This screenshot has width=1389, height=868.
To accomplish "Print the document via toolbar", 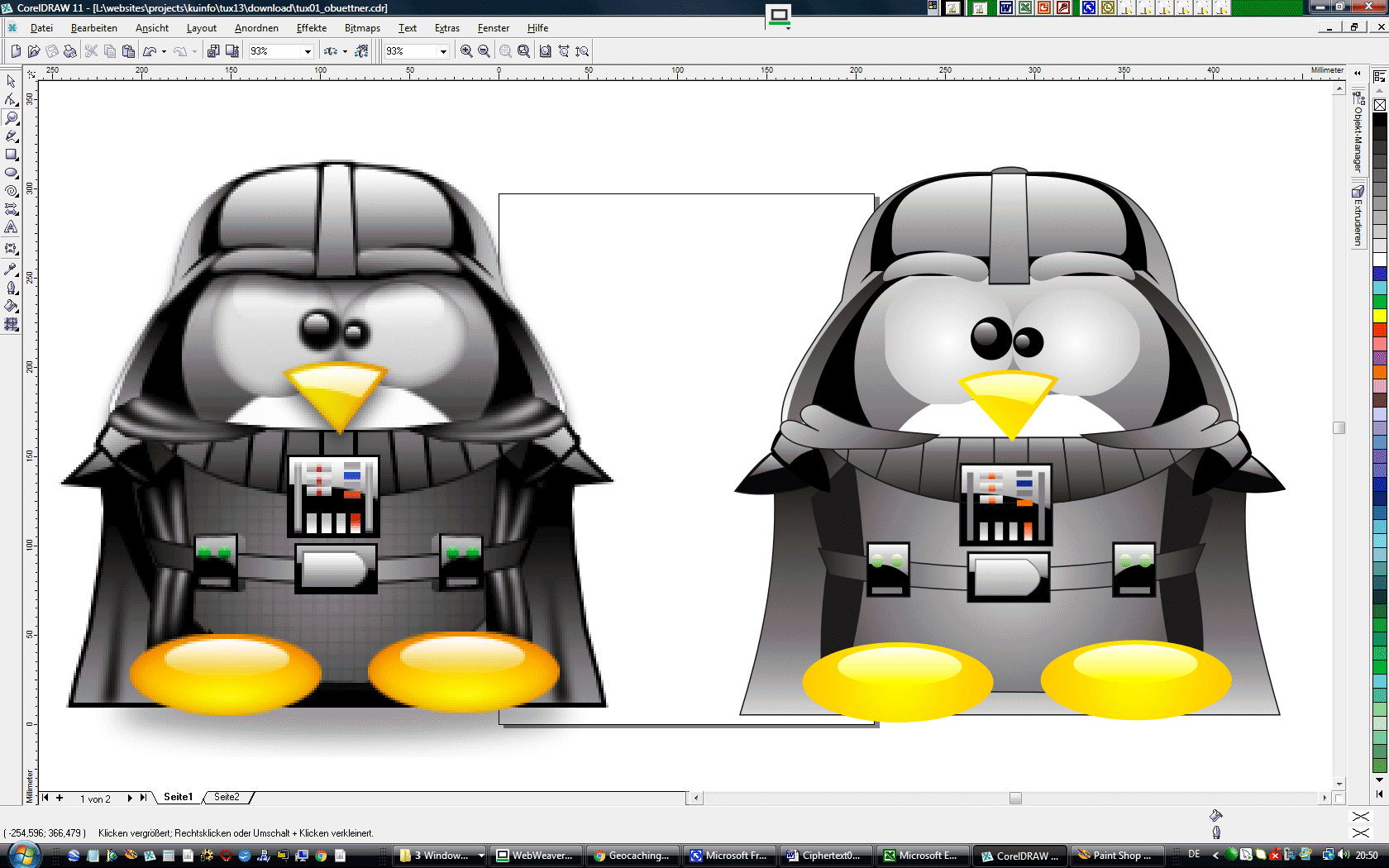I will (x=70, y=51).
